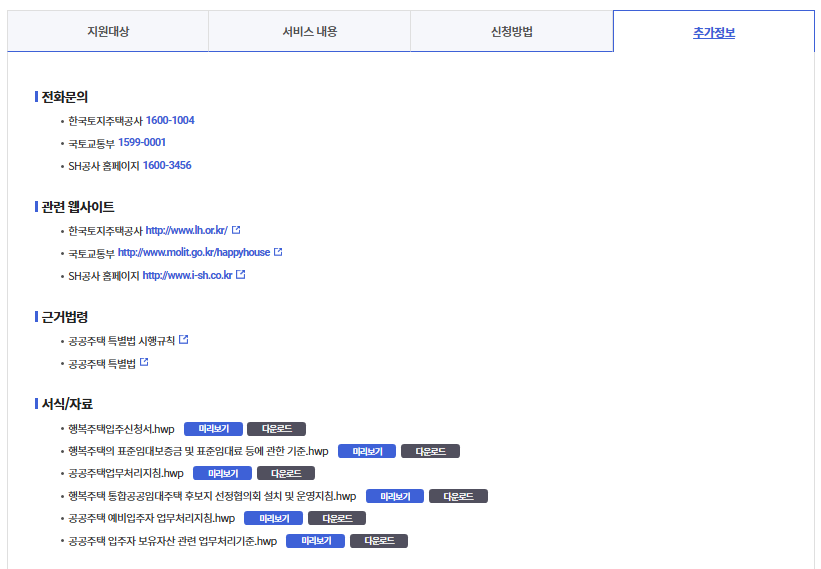
Task: Preview 행복주택입주신청서.hwp with 미리보기
Action: [213, 429]
